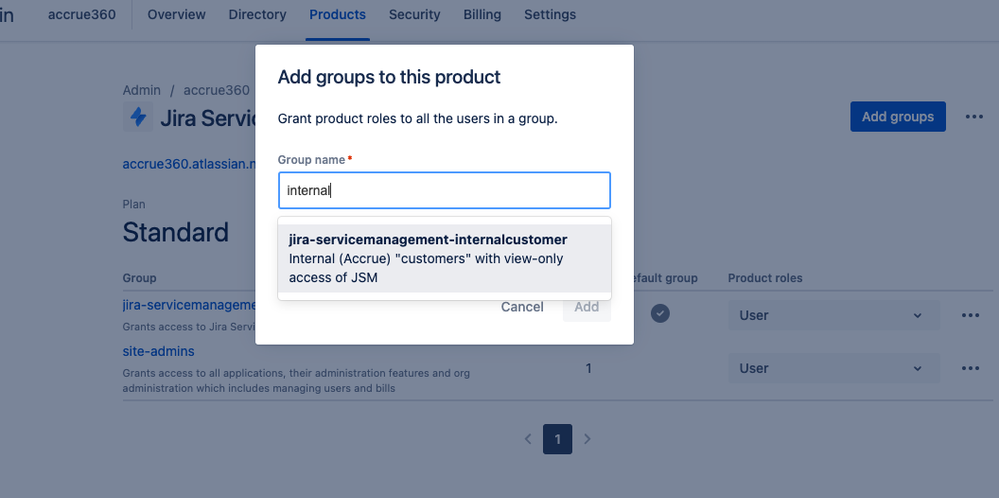Cancel the Add groups dialog
The image size is (999, 498).
(x=522, y=307)
